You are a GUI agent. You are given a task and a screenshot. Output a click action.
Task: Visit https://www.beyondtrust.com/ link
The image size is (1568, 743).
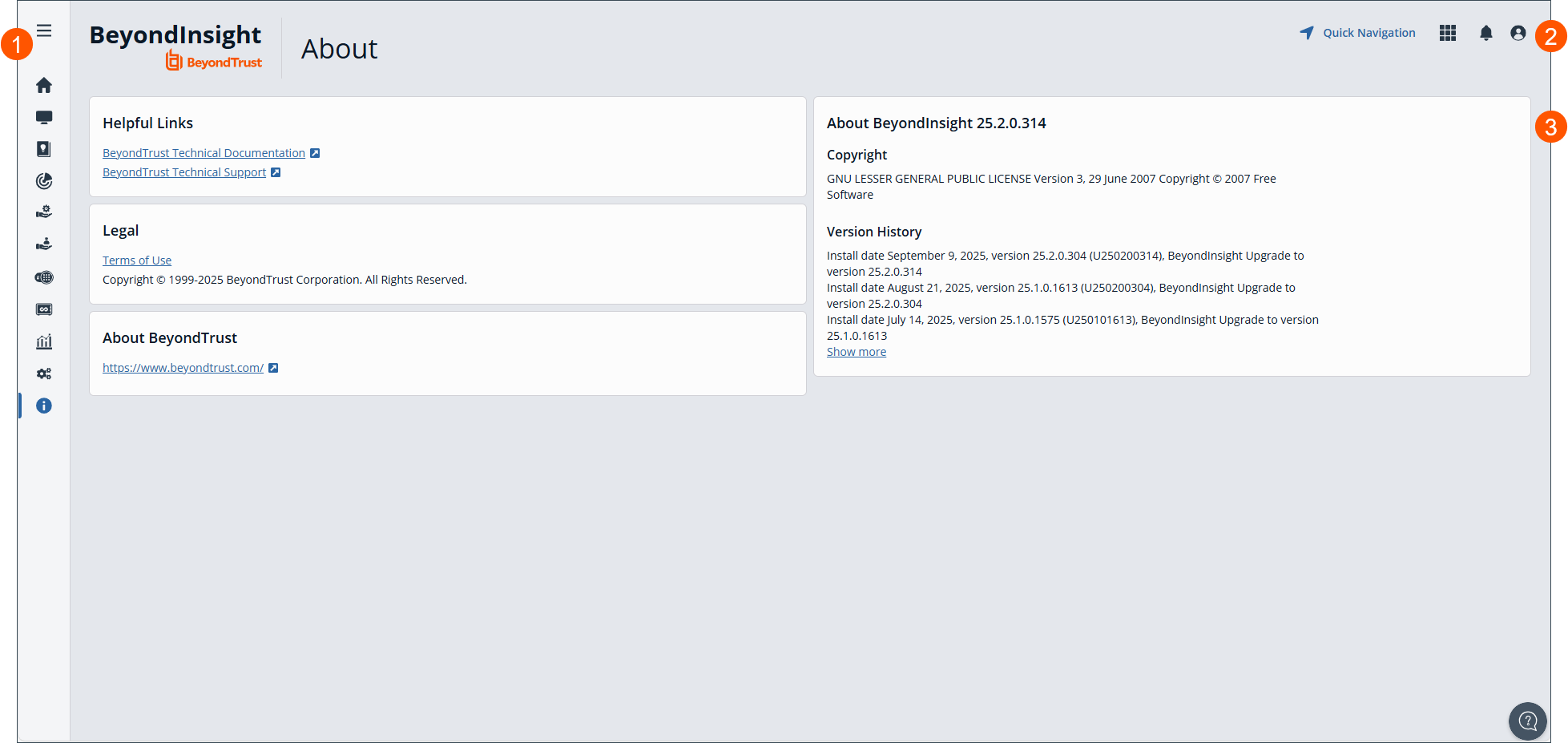tap(183, 368)
